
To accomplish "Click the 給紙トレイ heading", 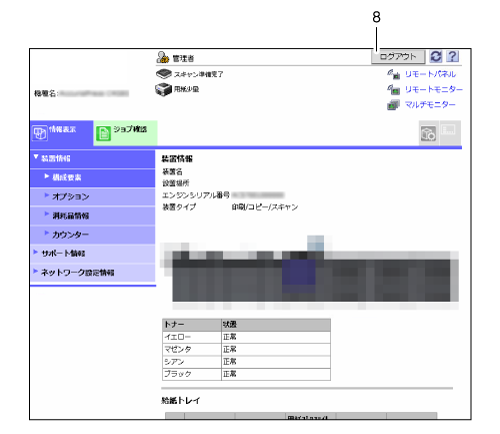I will point(180,401).
